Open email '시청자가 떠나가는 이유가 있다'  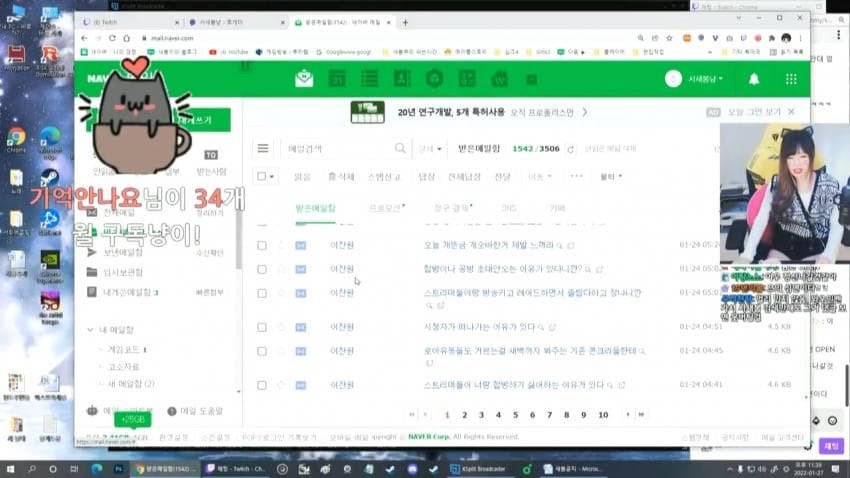(479, 327)
